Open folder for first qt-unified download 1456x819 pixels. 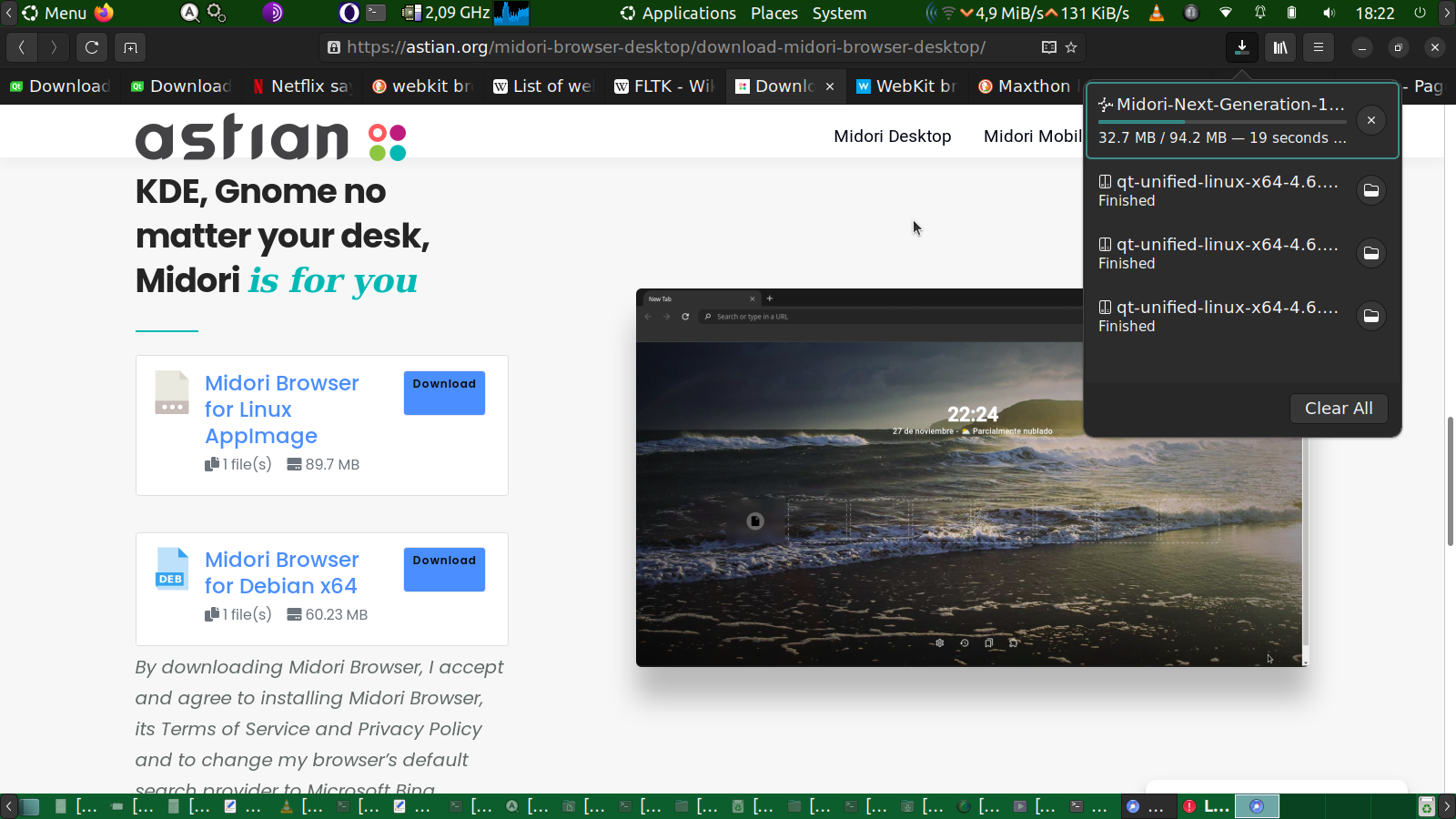click(1371, 190)
